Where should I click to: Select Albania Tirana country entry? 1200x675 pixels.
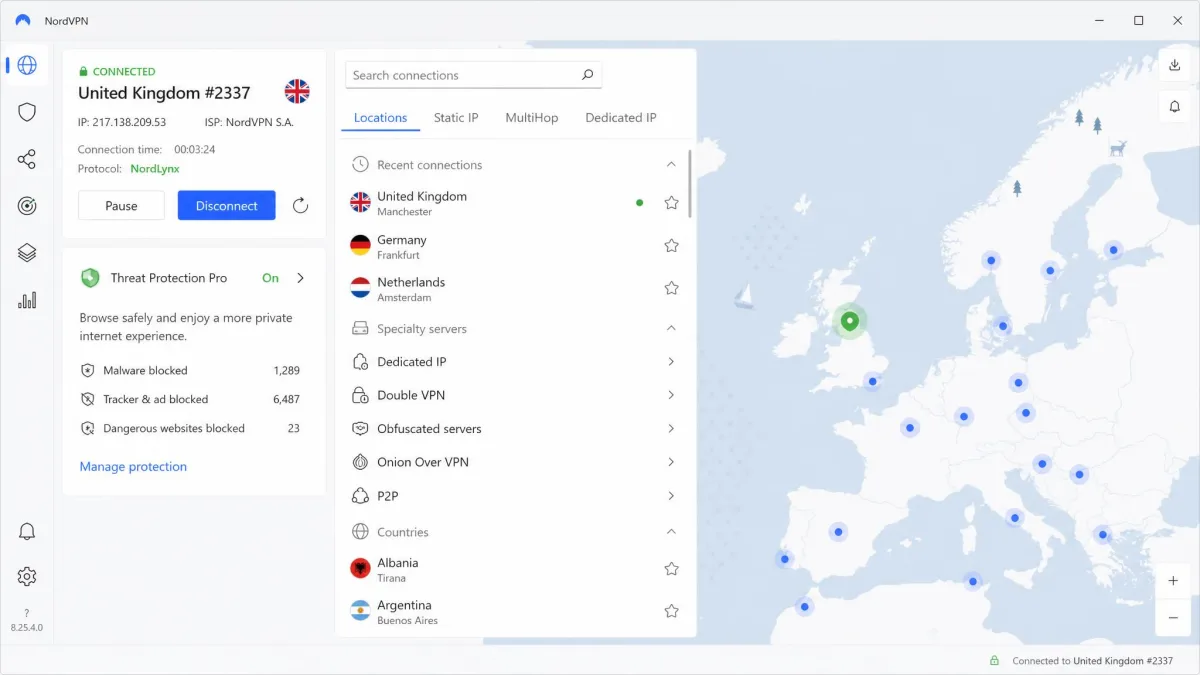(x=514, y=569)
